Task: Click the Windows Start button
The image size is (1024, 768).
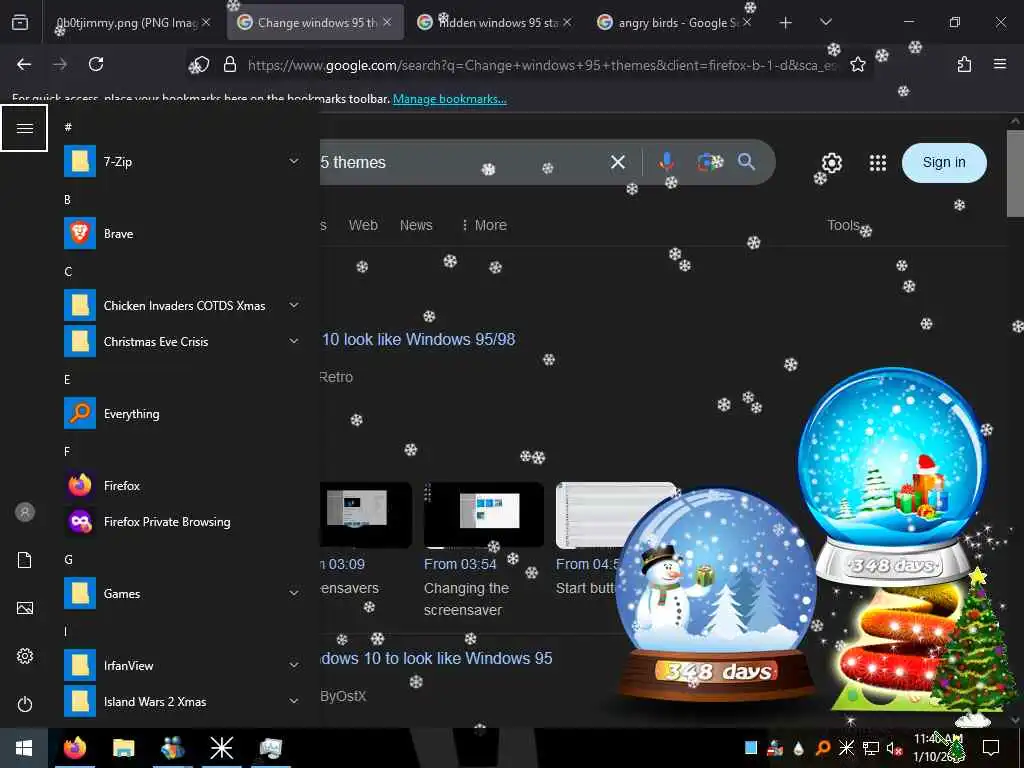Action: [x=24, y=748]
